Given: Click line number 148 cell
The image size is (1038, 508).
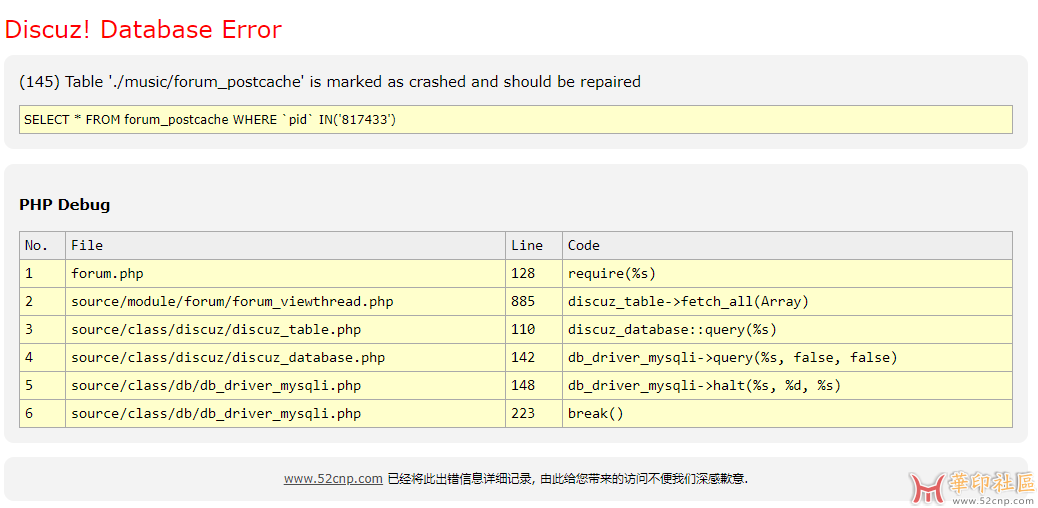Looking at the screenshot, I should pos(534,385).
